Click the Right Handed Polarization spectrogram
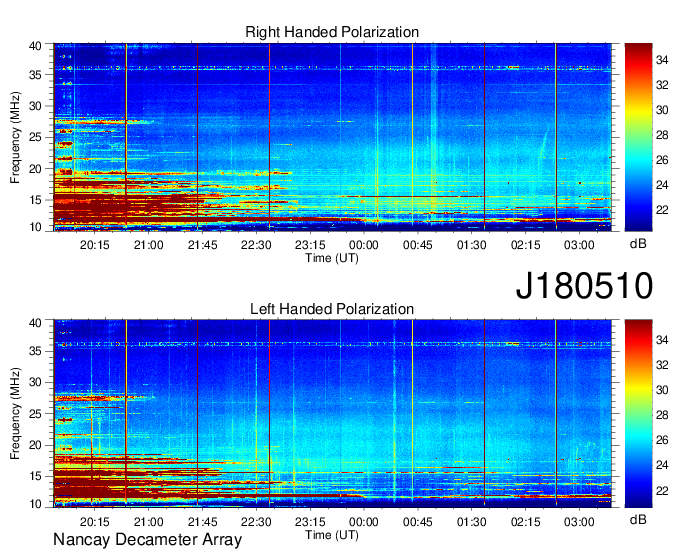 [x=333, y=137]
